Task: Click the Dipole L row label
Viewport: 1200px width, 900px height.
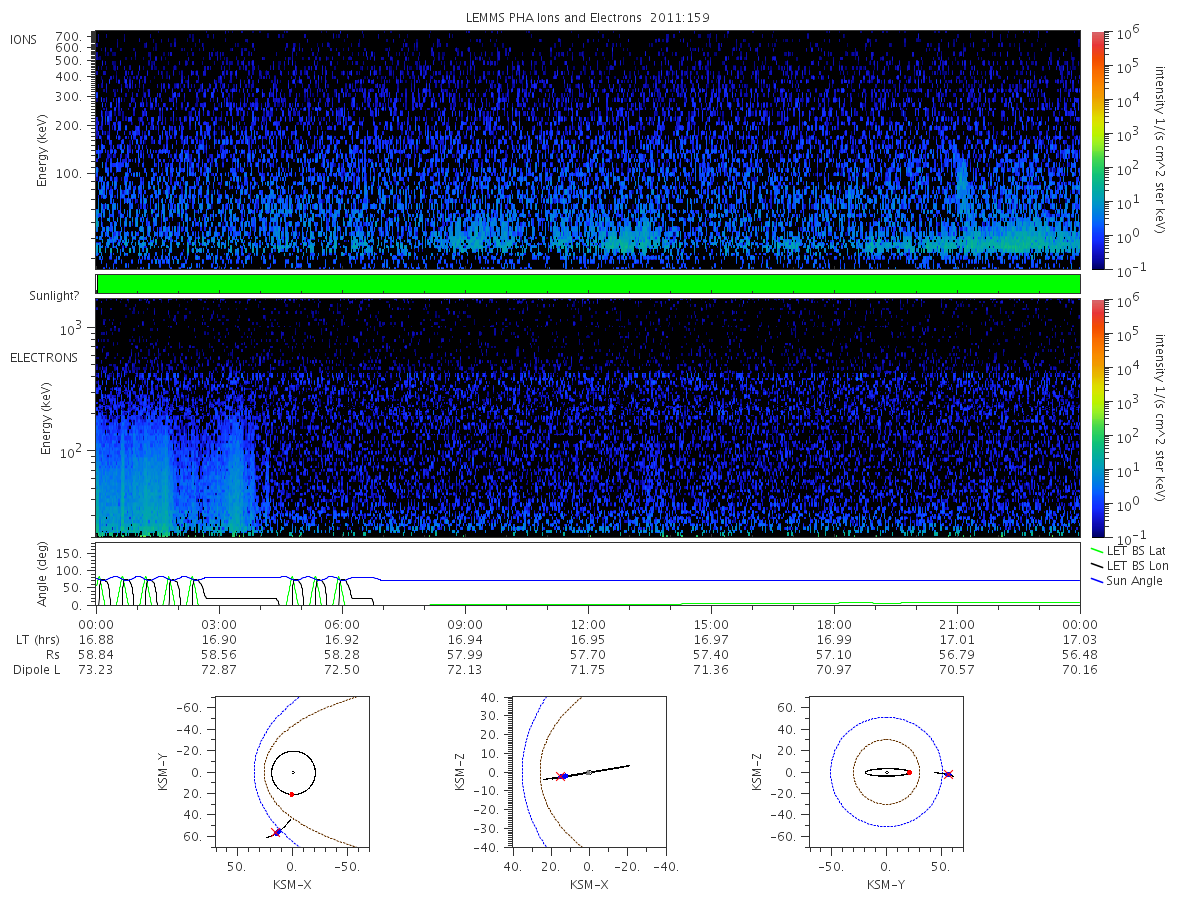Action: pyautogui.click(x=36, y=670)
